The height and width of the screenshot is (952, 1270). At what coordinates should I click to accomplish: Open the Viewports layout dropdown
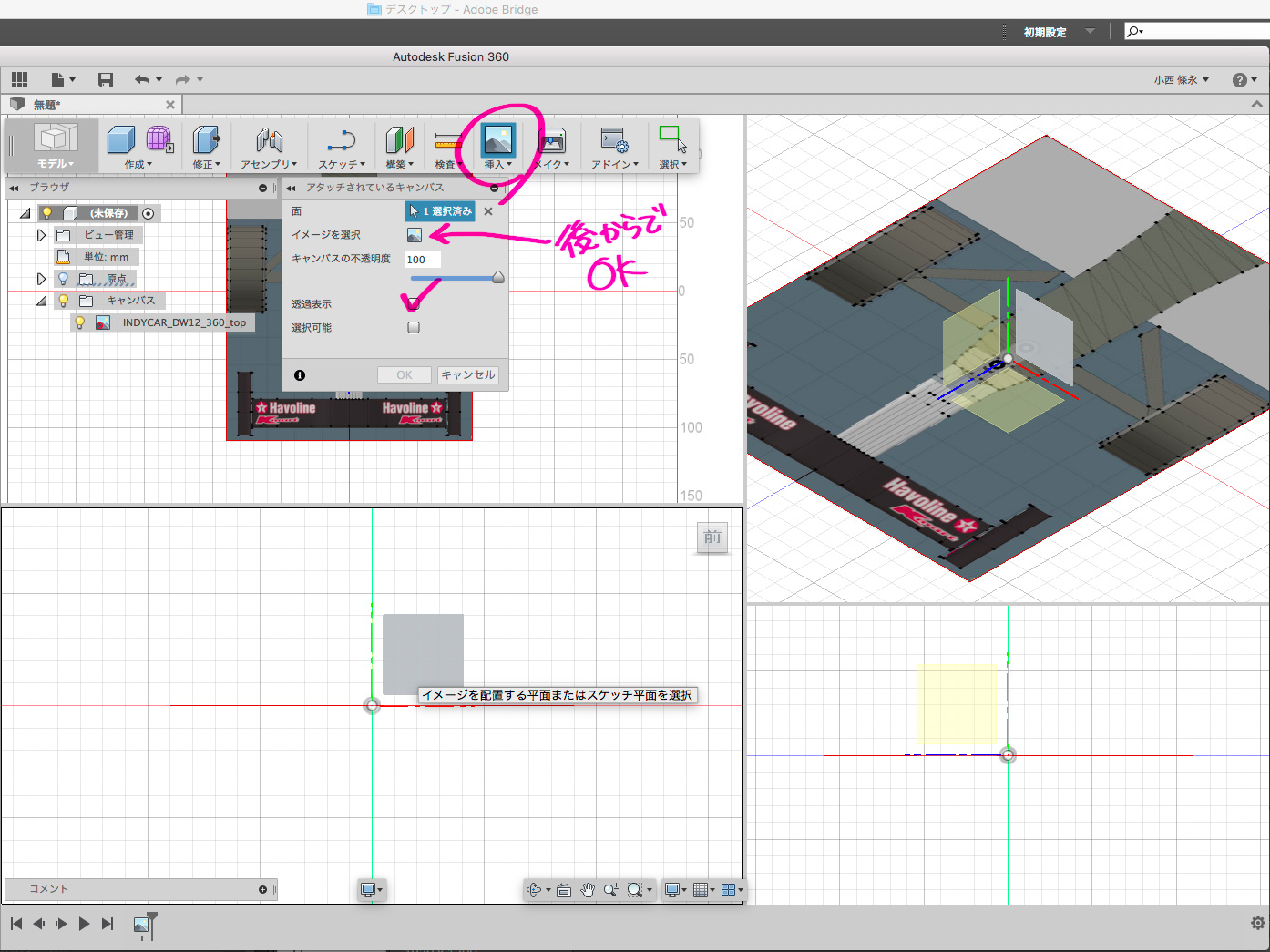coord(732,890)
